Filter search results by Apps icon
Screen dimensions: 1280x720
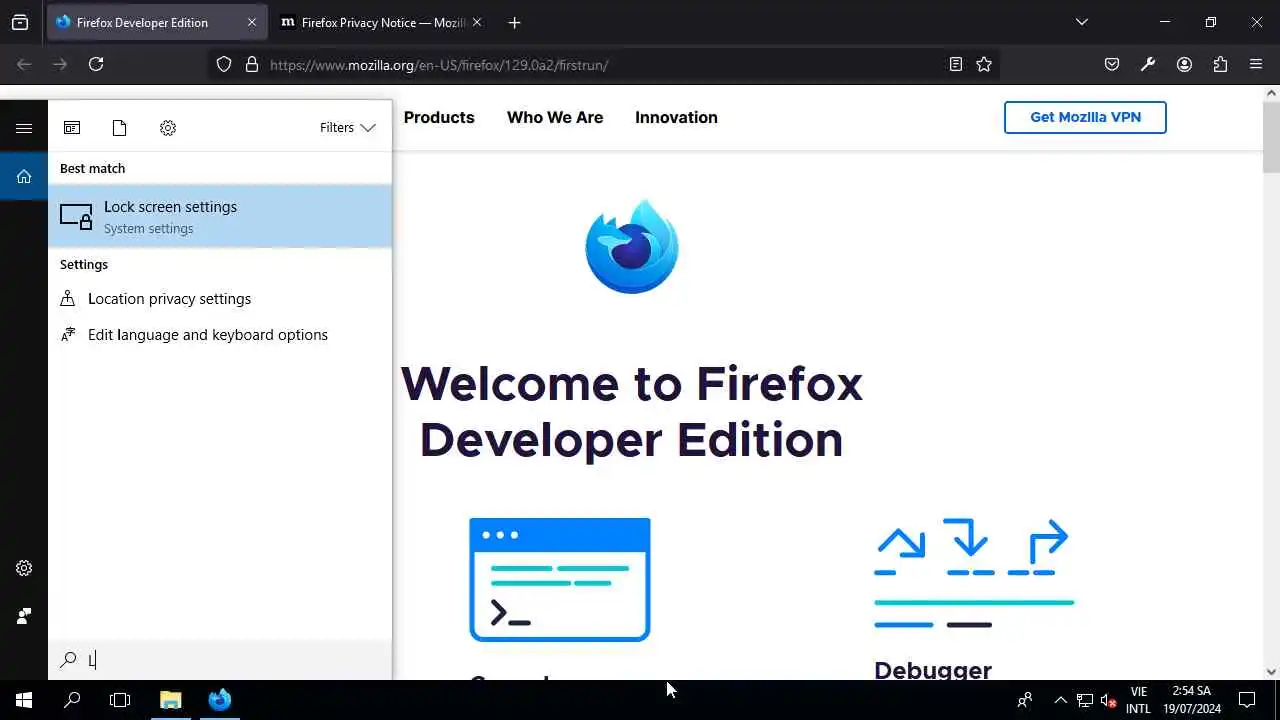coord(72,128)
